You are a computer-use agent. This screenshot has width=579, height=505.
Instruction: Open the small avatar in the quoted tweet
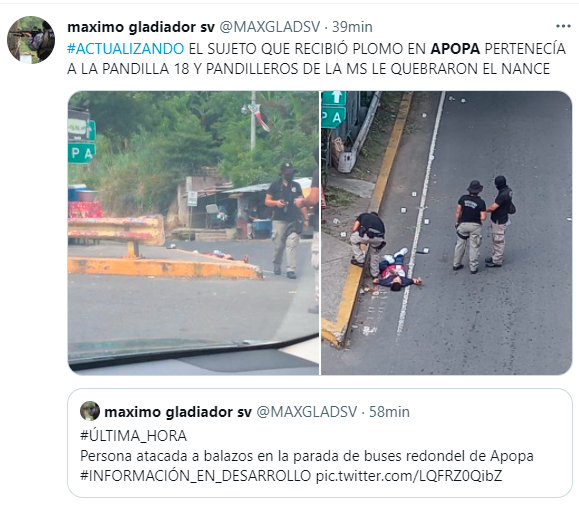[90, 411]
